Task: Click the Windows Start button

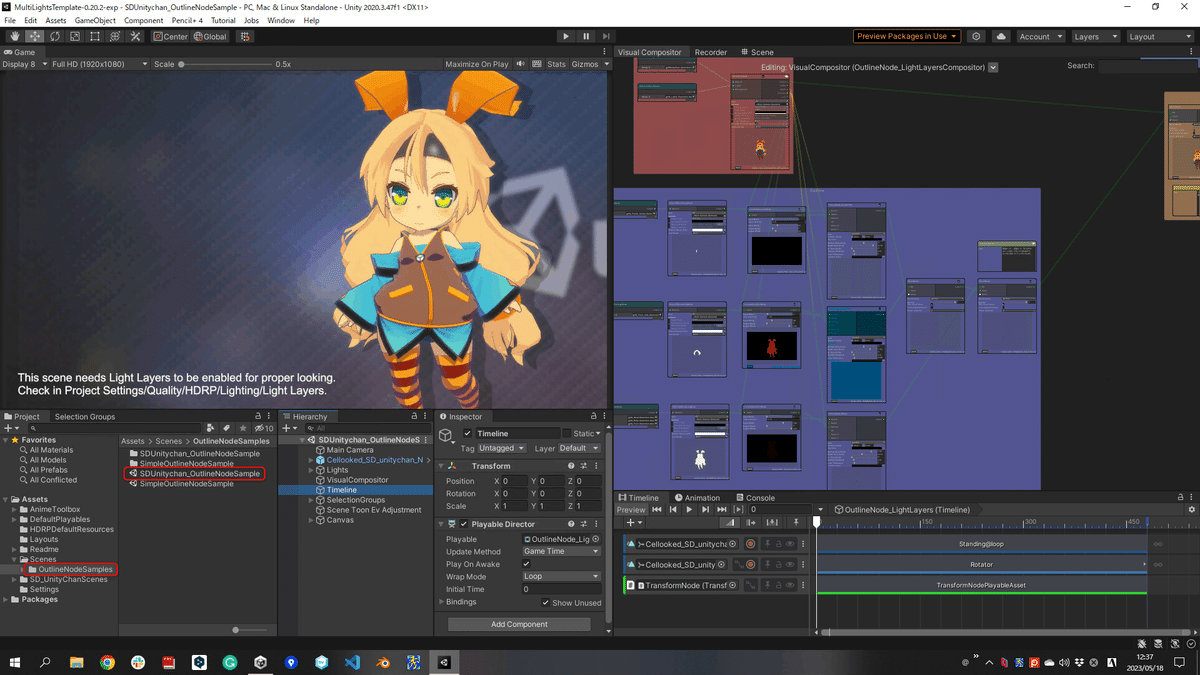Action: (x=15, y=662)
